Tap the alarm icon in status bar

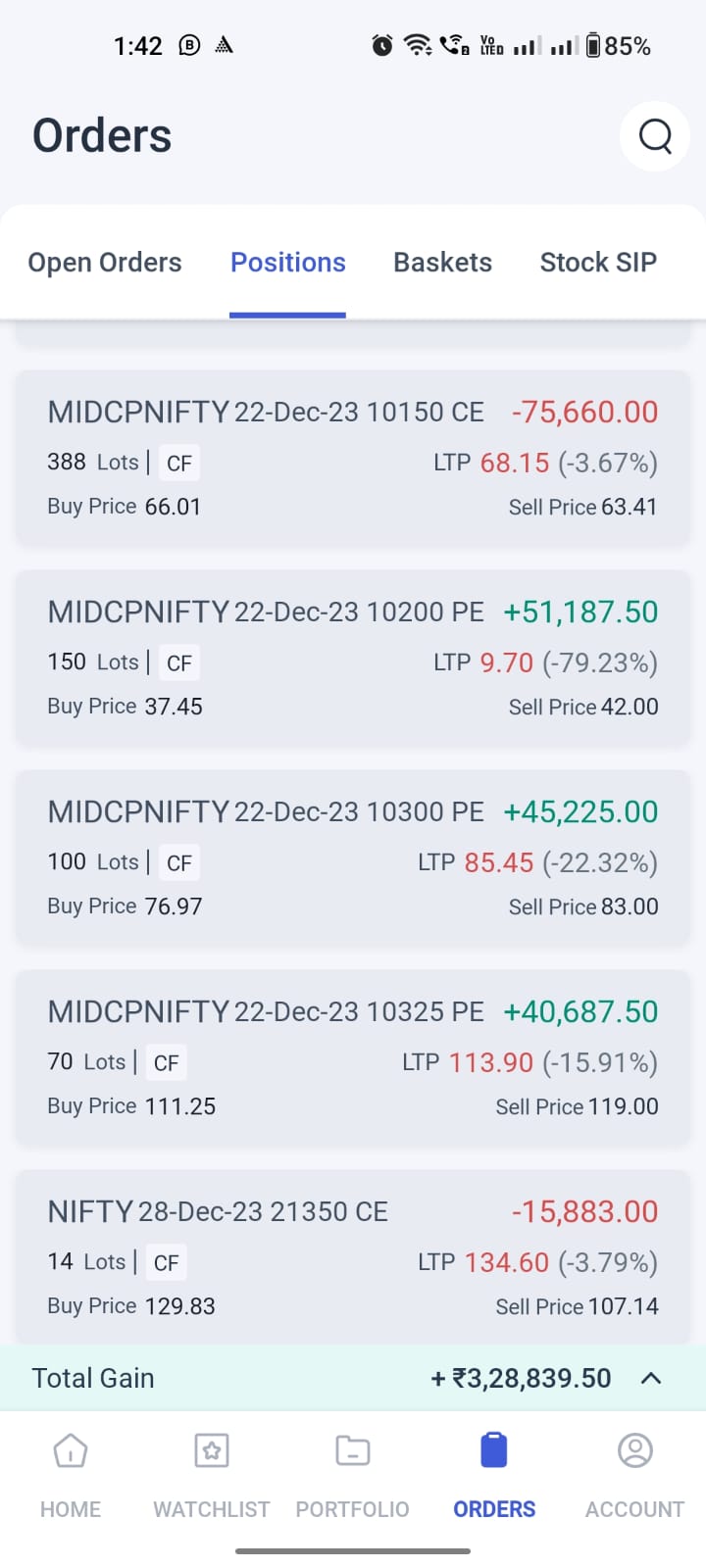(382, 45)
